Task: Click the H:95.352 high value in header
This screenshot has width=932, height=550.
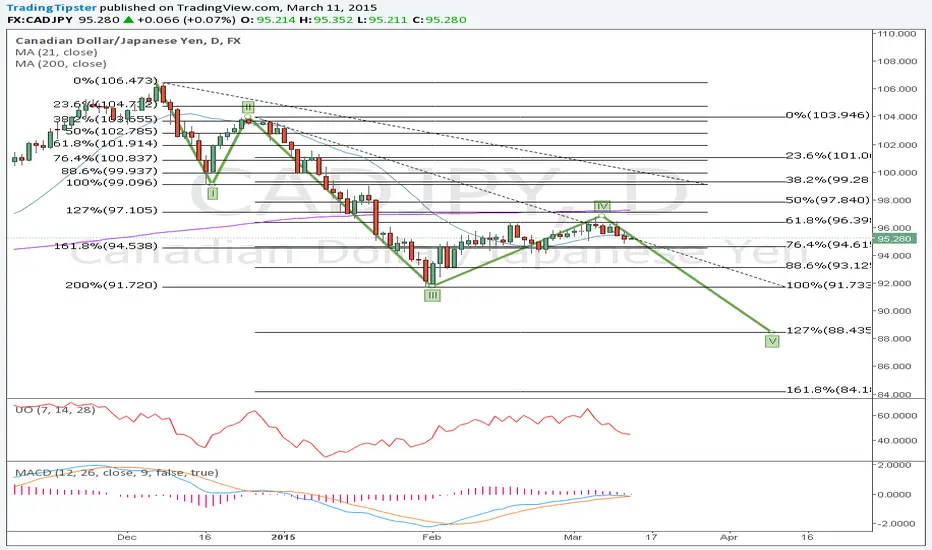Action: [326, 20]
